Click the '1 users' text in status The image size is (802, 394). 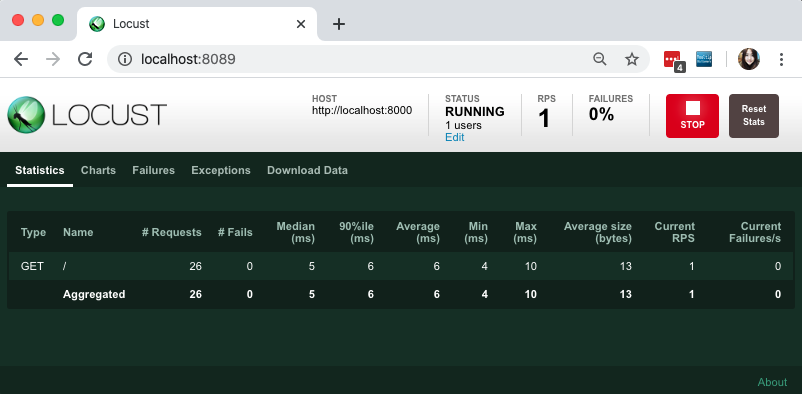click(x=463, y=125)
